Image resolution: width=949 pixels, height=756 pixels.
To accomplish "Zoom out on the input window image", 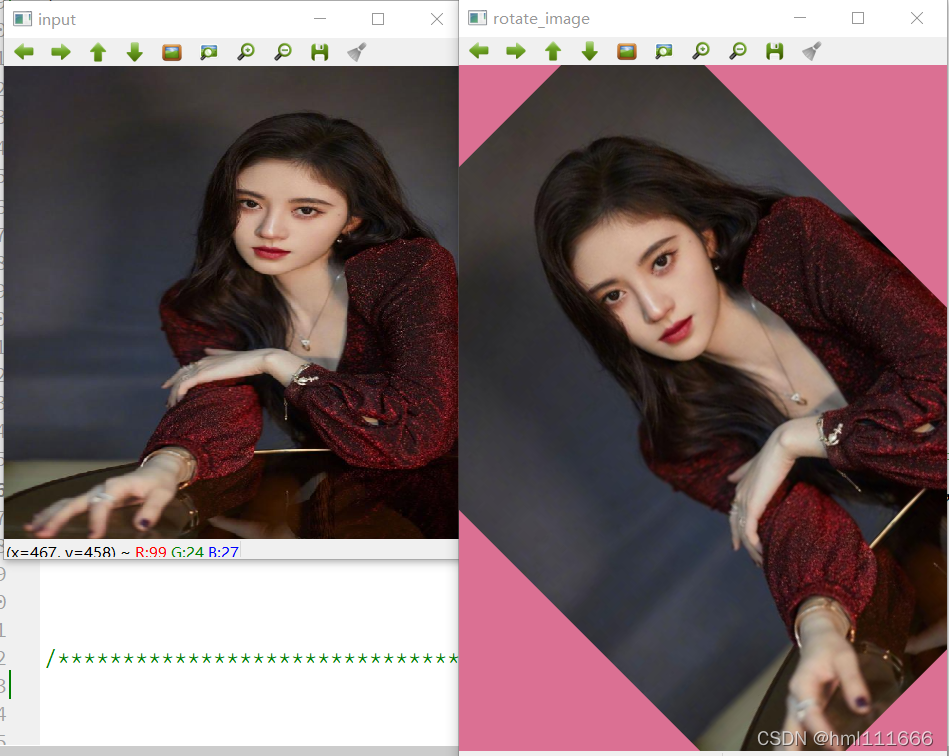I will pos(283,52).
